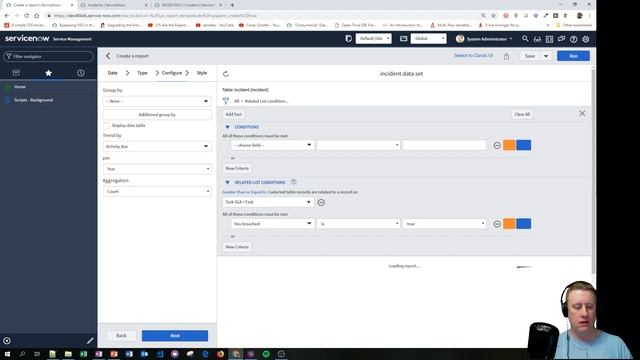This screenshot has width=640, height=360.
Task: Open global search in the ServiceNow header
Action: coord(525,39)
